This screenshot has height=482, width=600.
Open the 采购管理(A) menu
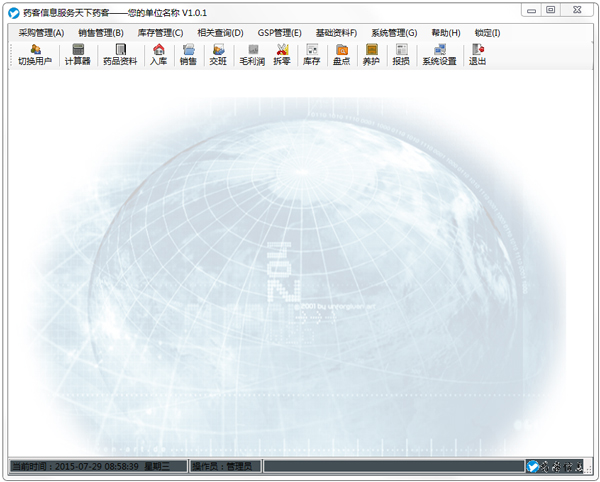[x=41, y=32]
